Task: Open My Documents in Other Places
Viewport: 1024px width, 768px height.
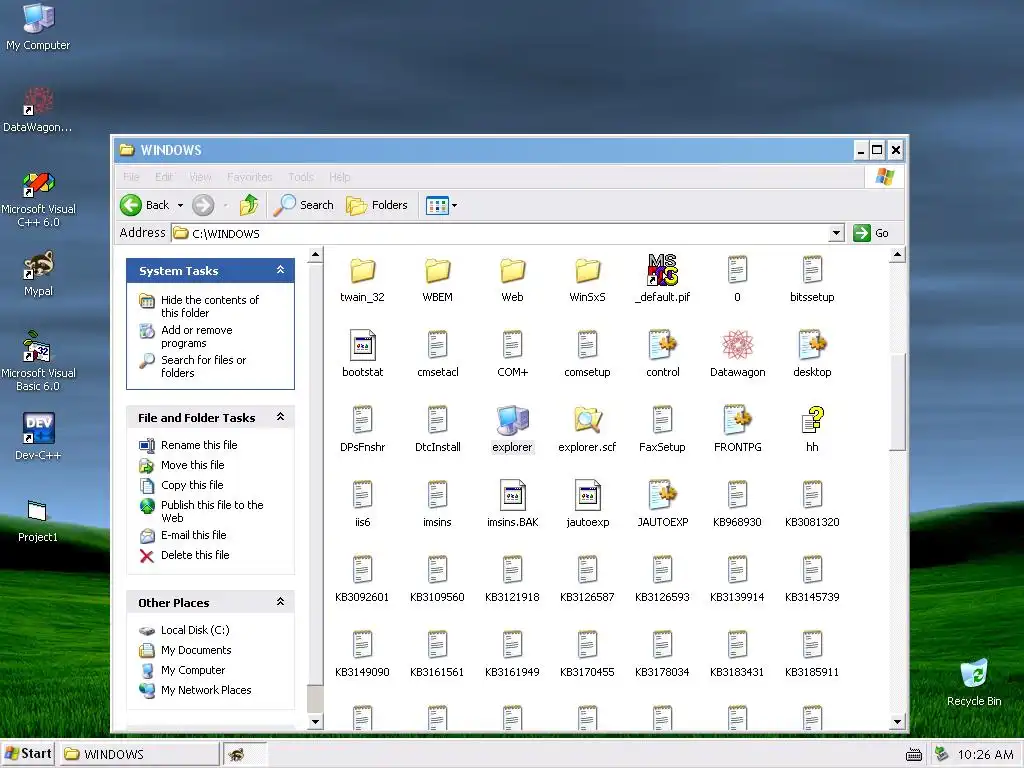Action: [x=196, y=650]
